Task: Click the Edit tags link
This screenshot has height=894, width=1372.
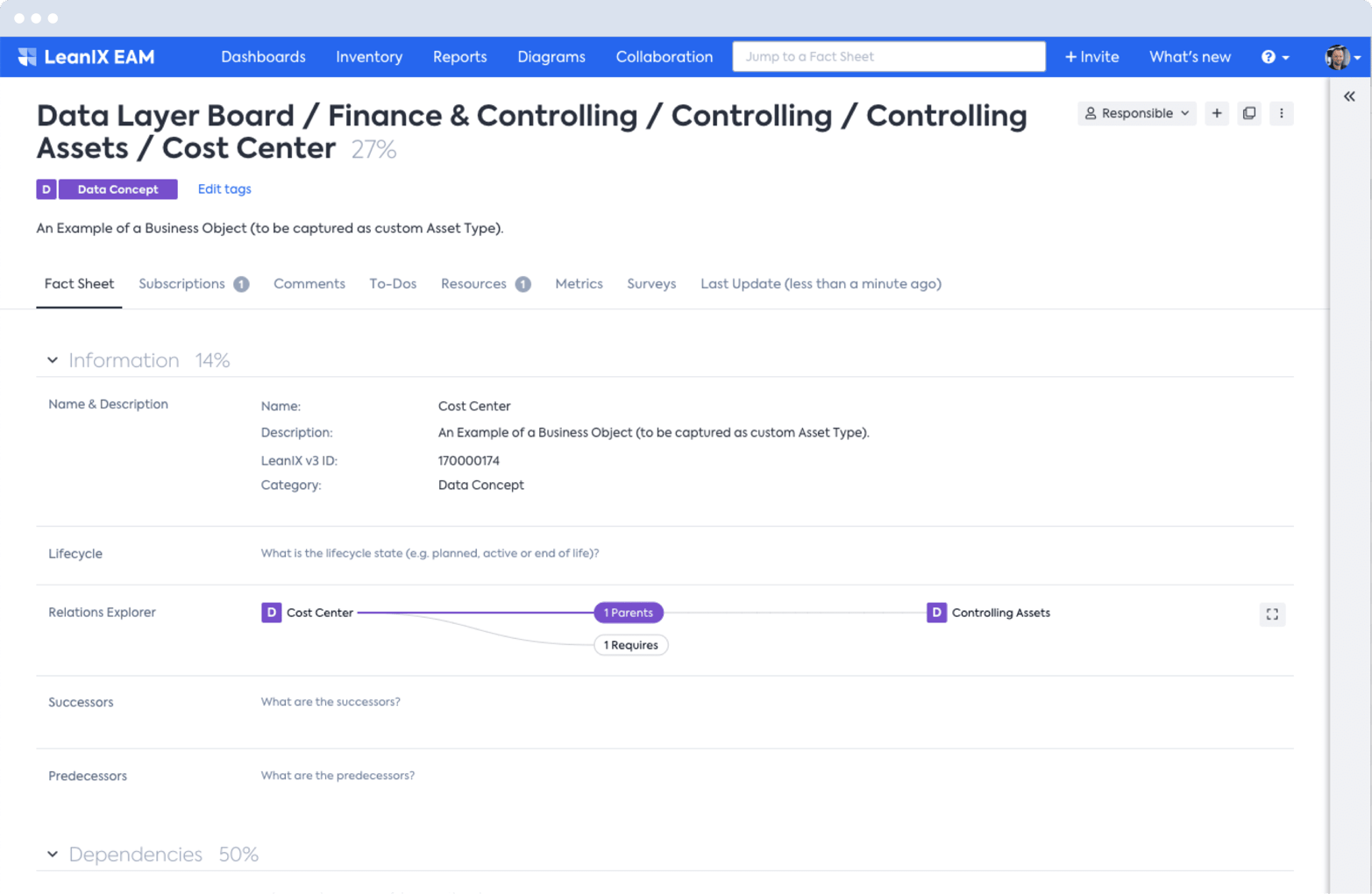Action: pos(224,189)
